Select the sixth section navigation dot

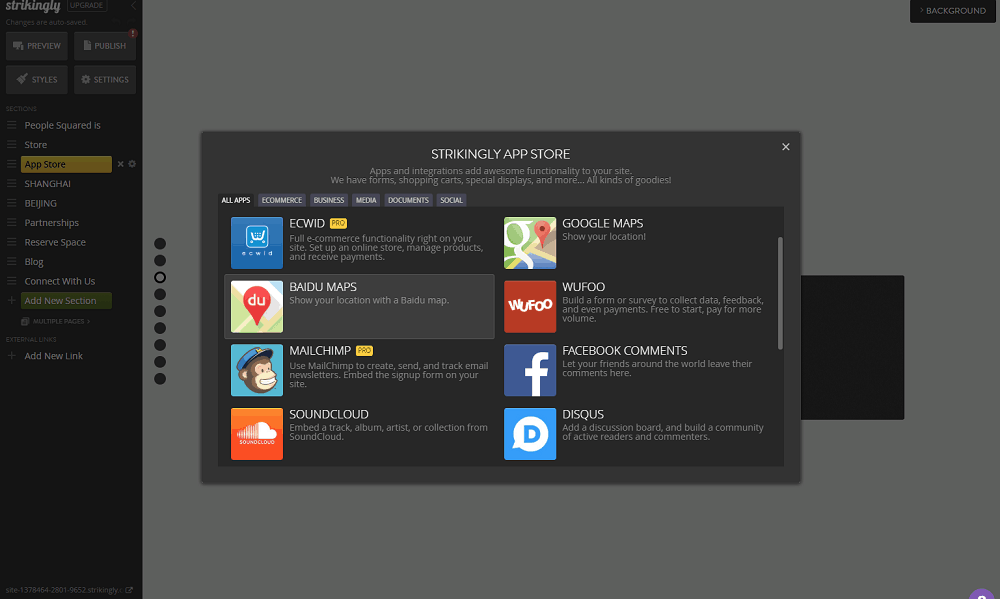tap(160, 328)
